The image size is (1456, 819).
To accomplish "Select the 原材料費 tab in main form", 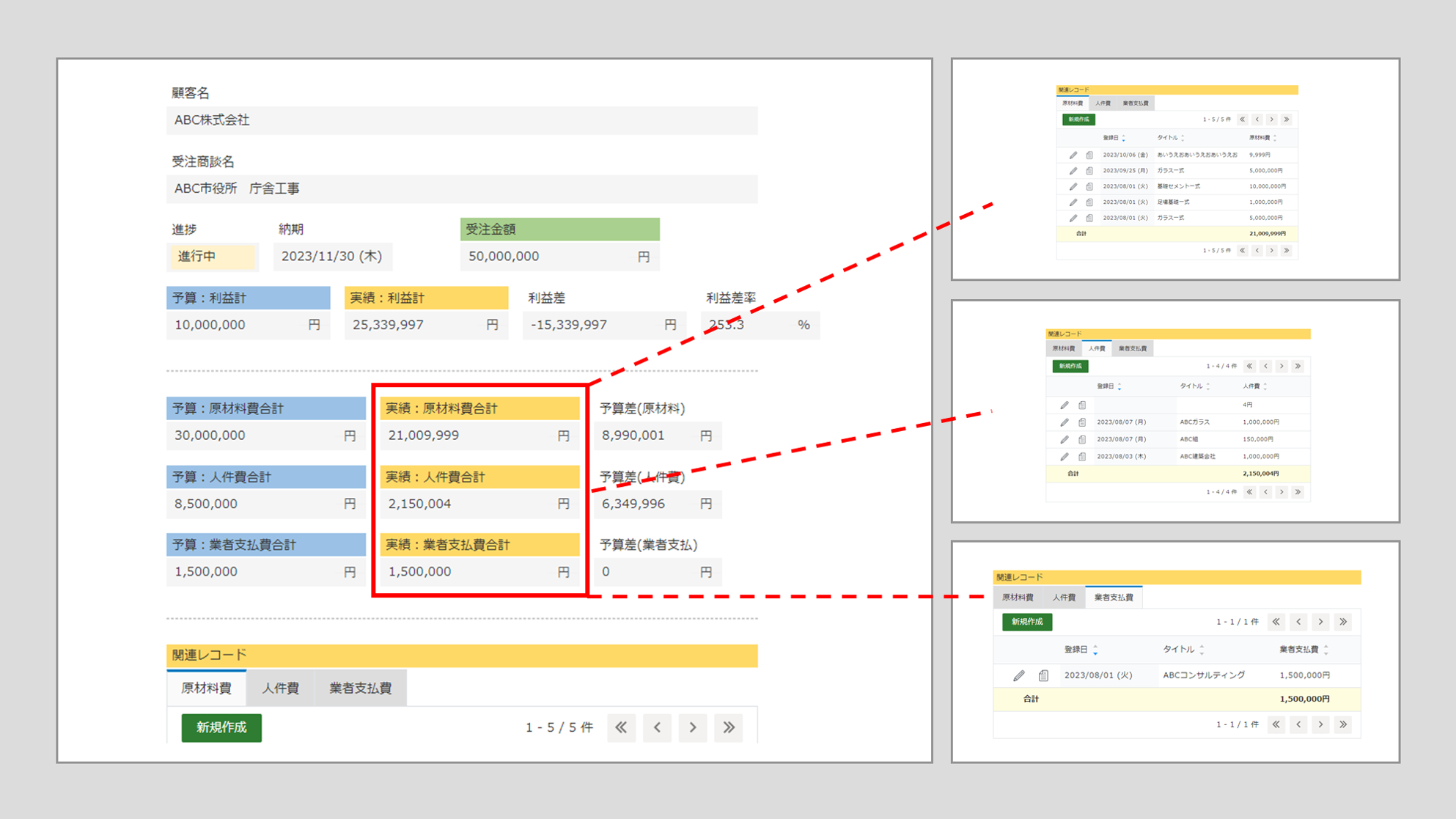I will (206, 688).
